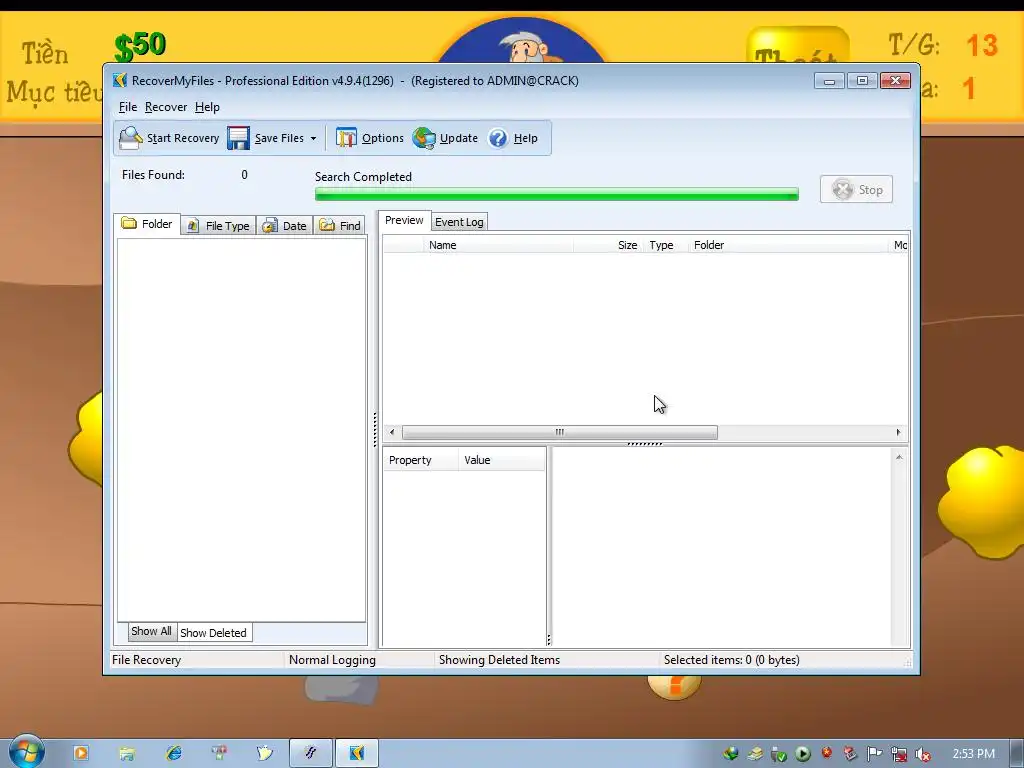Image resolution: width=1024 pixels, height=768 pixels.
Task: Switch to the Folder tab
Action: 147,224
